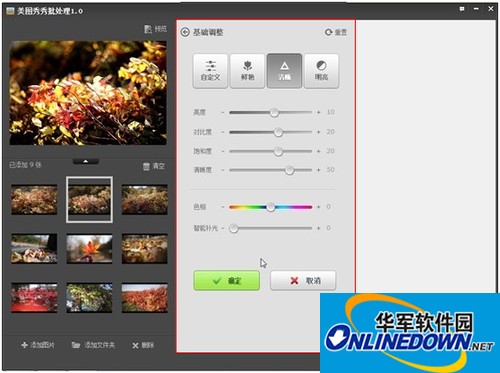Increase 对比度 with its plus button
The height and width of the screenshot is (373, 500).
pos(319,132)
